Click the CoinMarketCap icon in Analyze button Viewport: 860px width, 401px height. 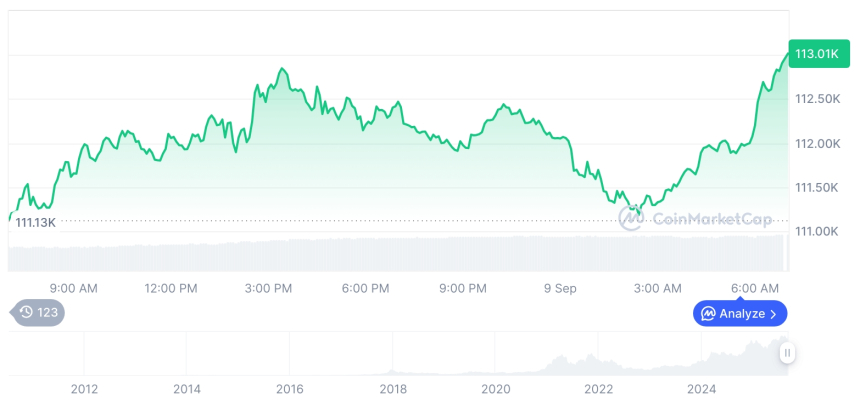click(708, 314)
